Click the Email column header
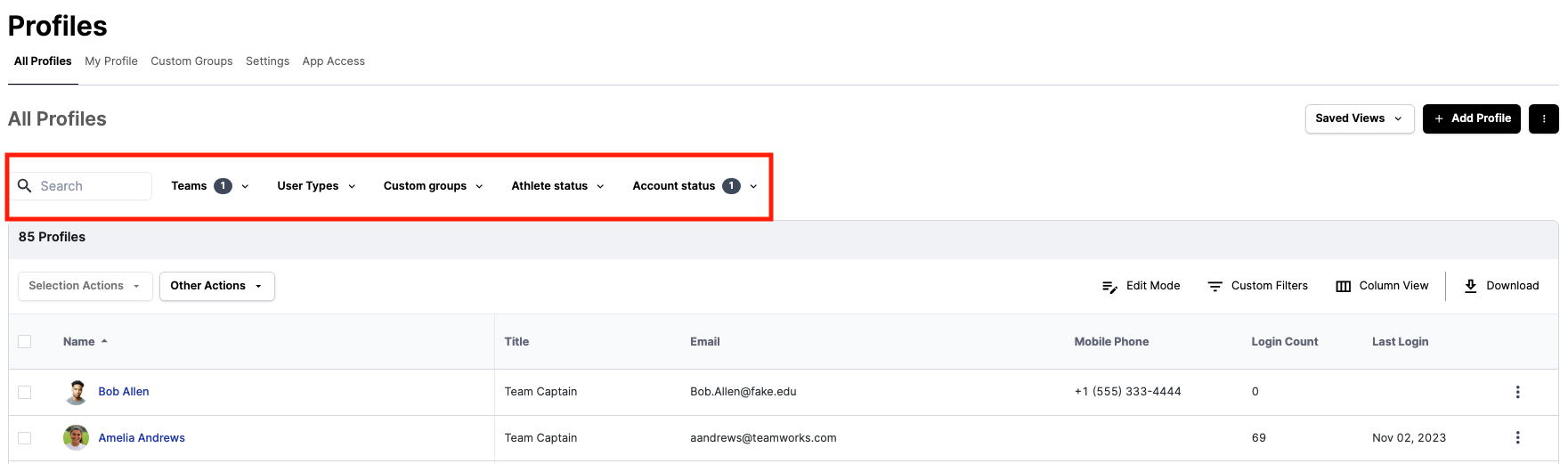The width and height of the screenshot is (1568, 464). [x=704, y=342]
